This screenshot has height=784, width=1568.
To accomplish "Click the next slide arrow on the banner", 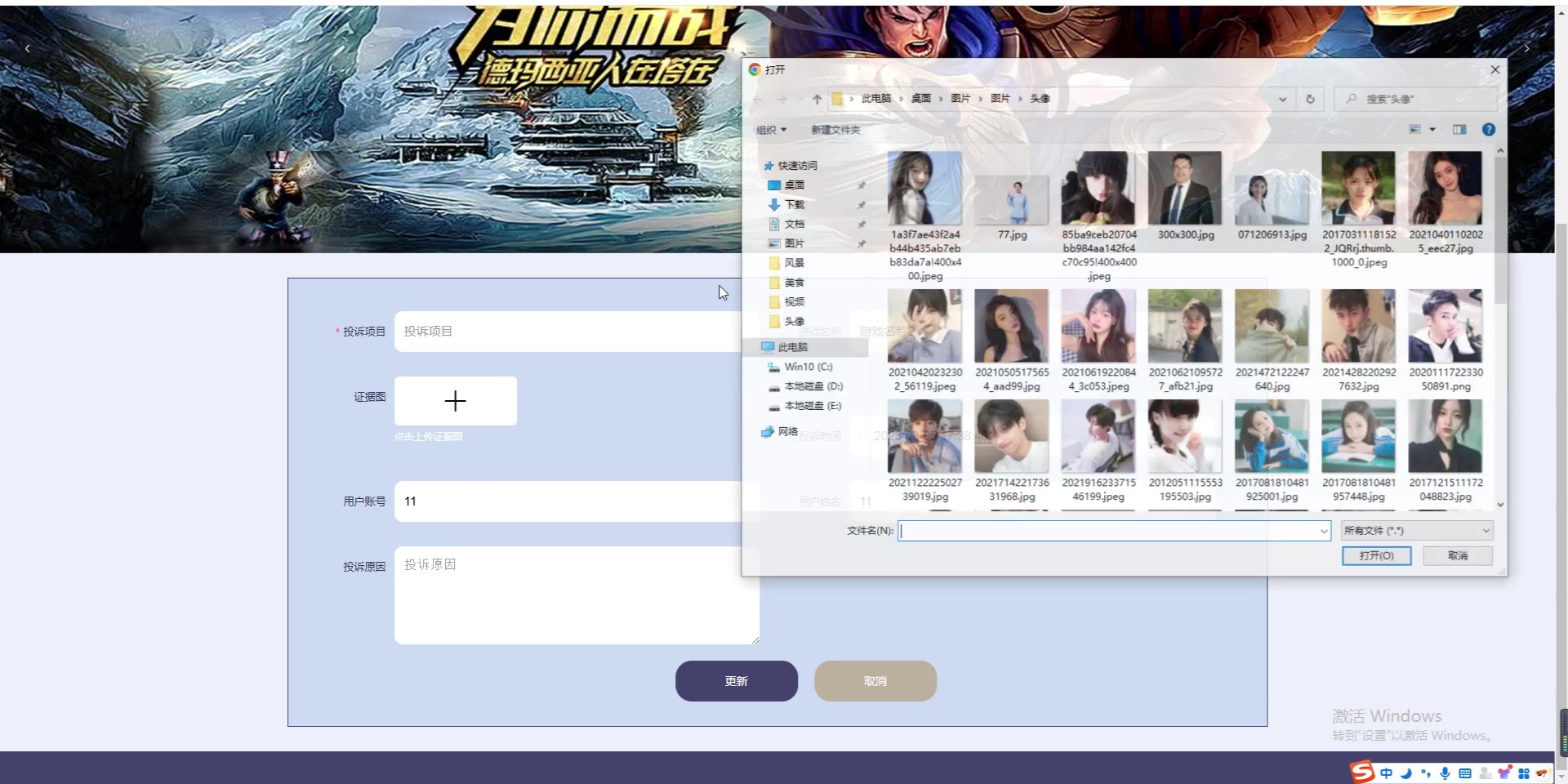I will pos(1526,49).
